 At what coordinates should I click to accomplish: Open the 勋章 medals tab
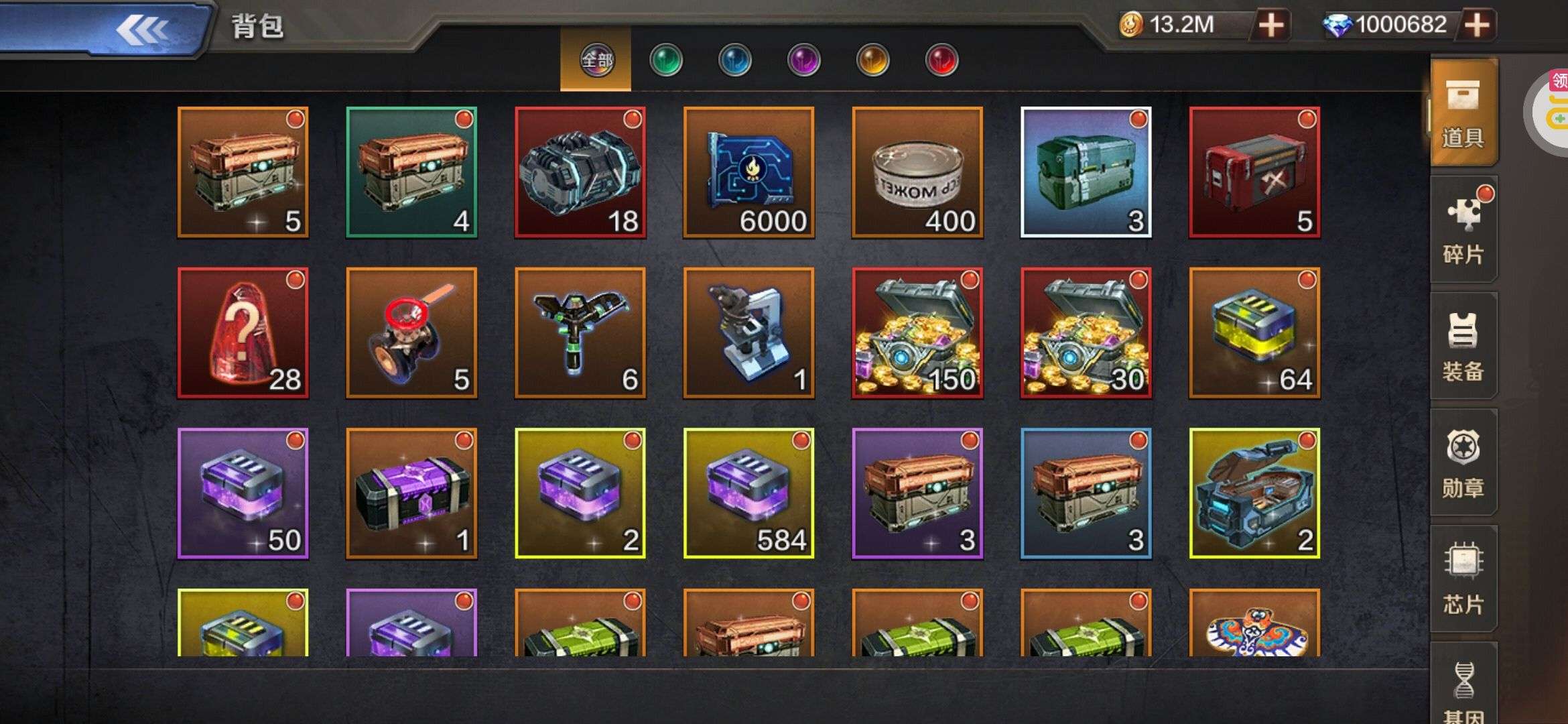1463,463
